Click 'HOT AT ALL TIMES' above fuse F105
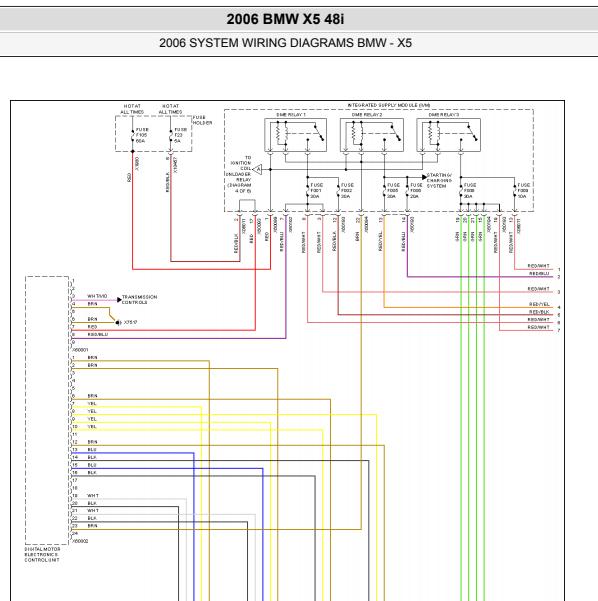The width and height of the screenshot is (598, 601). pyautogui.click(x=132, y=109)
